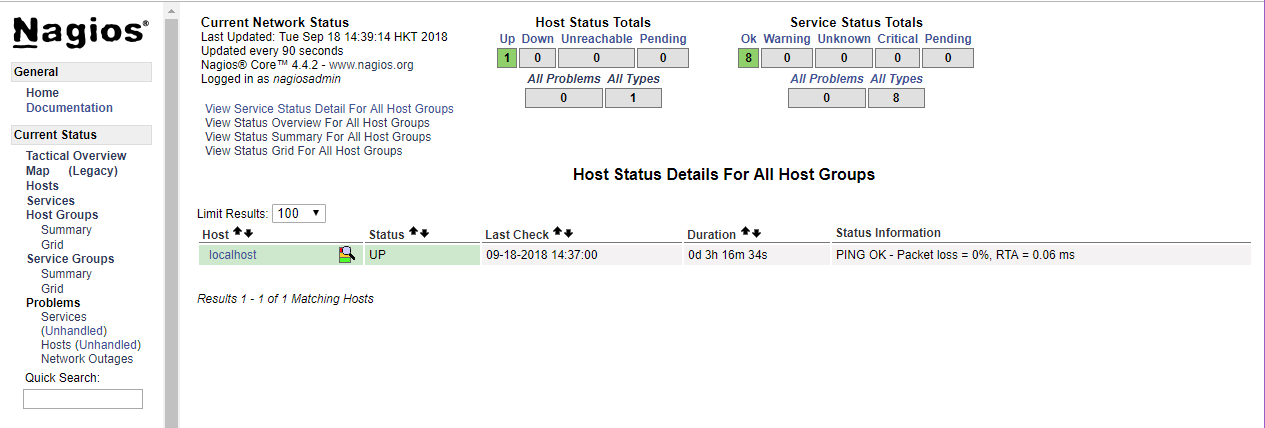Open View Status Grid For All Host Groups
Image resolution: width=1265 pixels, height=428 pixels.
click(303, 151)
